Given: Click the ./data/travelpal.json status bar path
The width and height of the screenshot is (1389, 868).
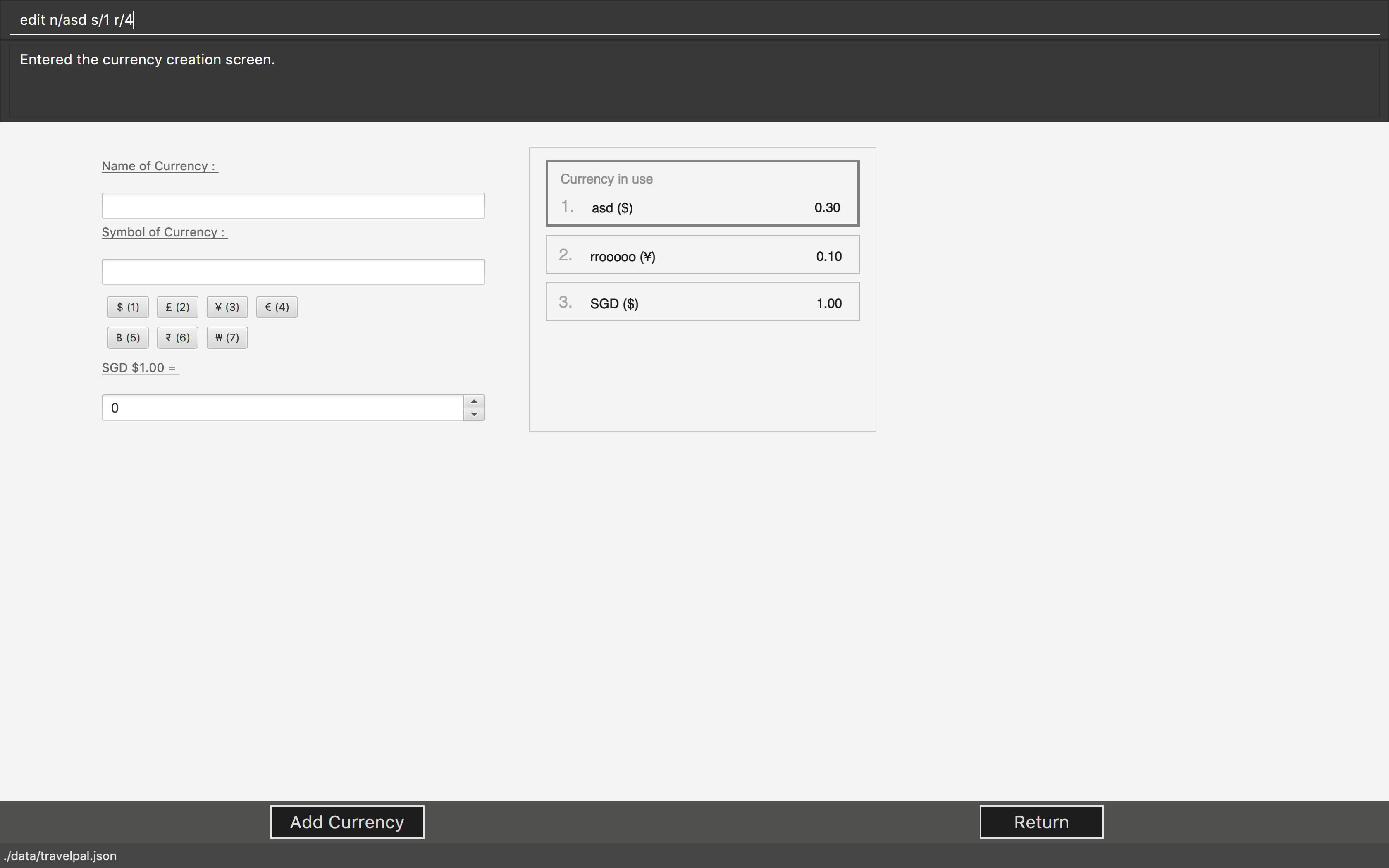Looking at the screenshot, I should (60, 856).
